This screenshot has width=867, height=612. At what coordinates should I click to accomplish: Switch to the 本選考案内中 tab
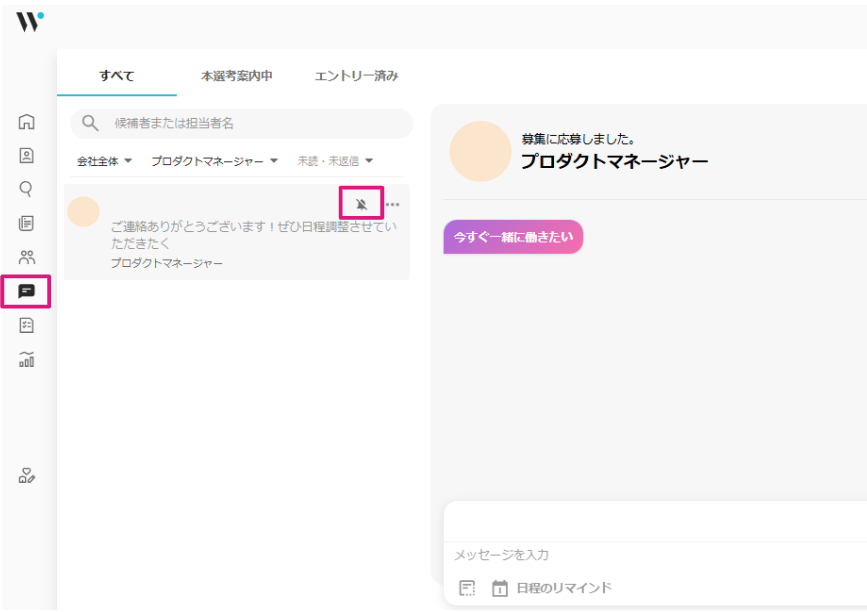pos(236,76)
